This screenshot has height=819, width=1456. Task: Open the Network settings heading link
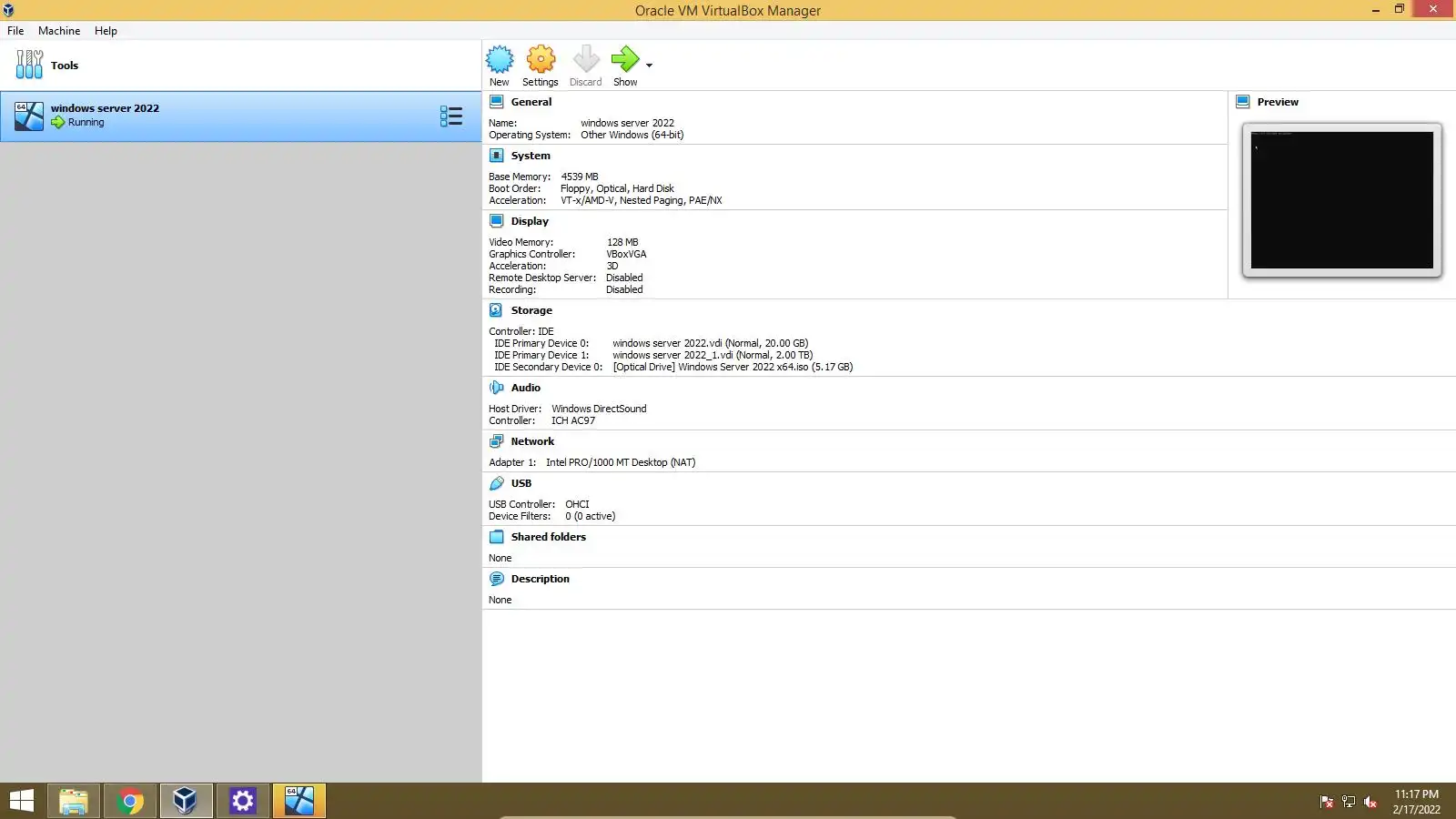532,441
